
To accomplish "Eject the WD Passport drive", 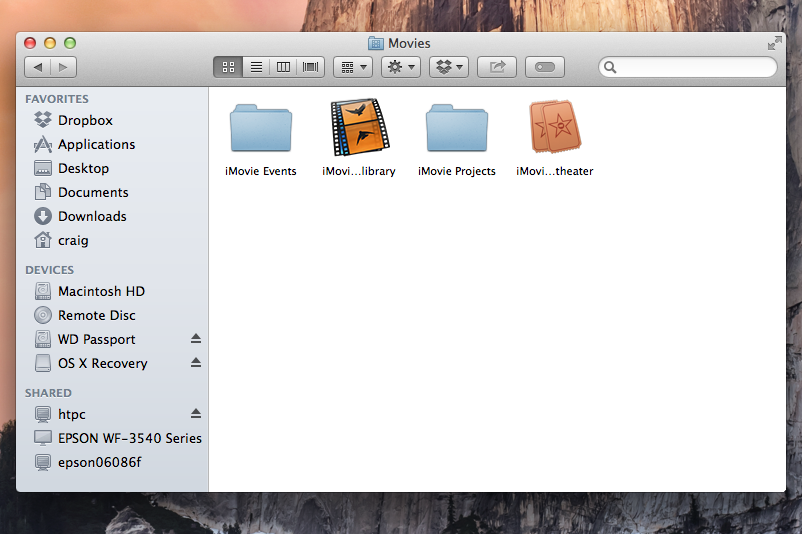I will [196, 339].
